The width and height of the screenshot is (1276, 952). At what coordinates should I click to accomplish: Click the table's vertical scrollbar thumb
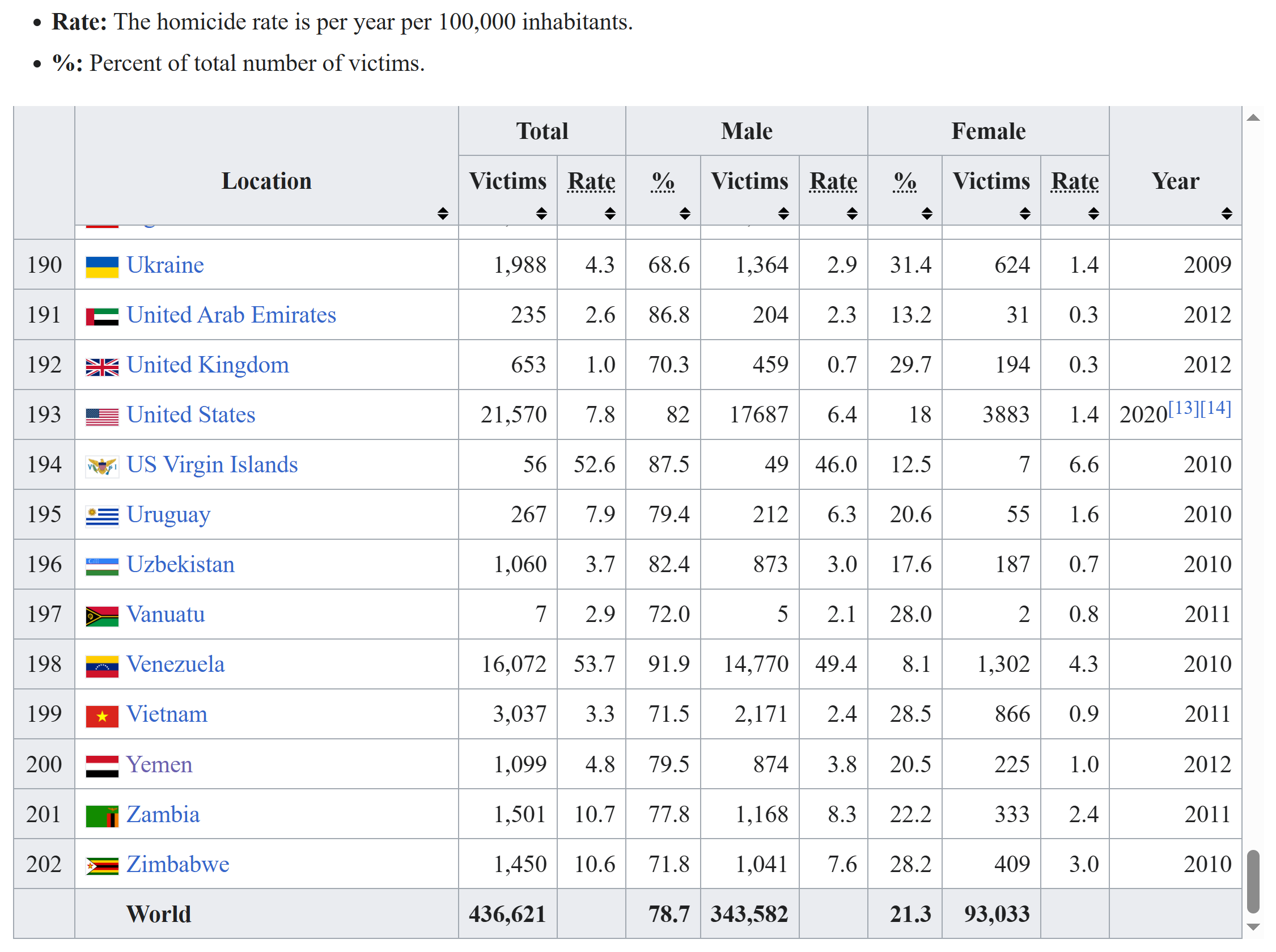click(x=1253, y=881)
